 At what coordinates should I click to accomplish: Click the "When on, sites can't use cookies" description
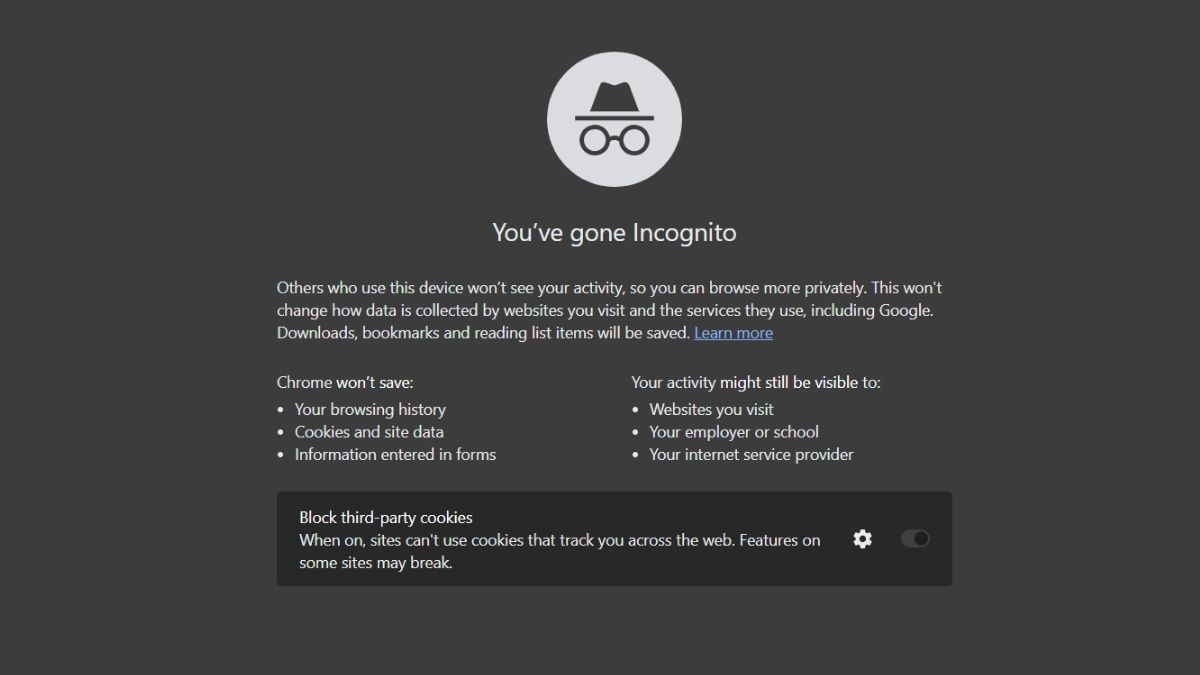[560, 551]
